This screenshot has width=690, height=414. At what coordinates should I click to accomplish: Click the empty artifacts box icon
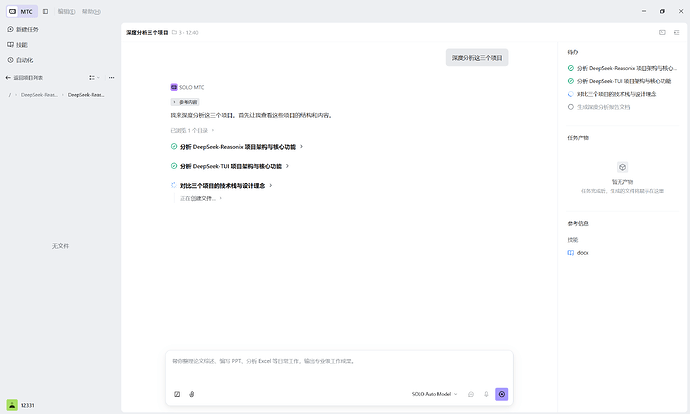622,167
